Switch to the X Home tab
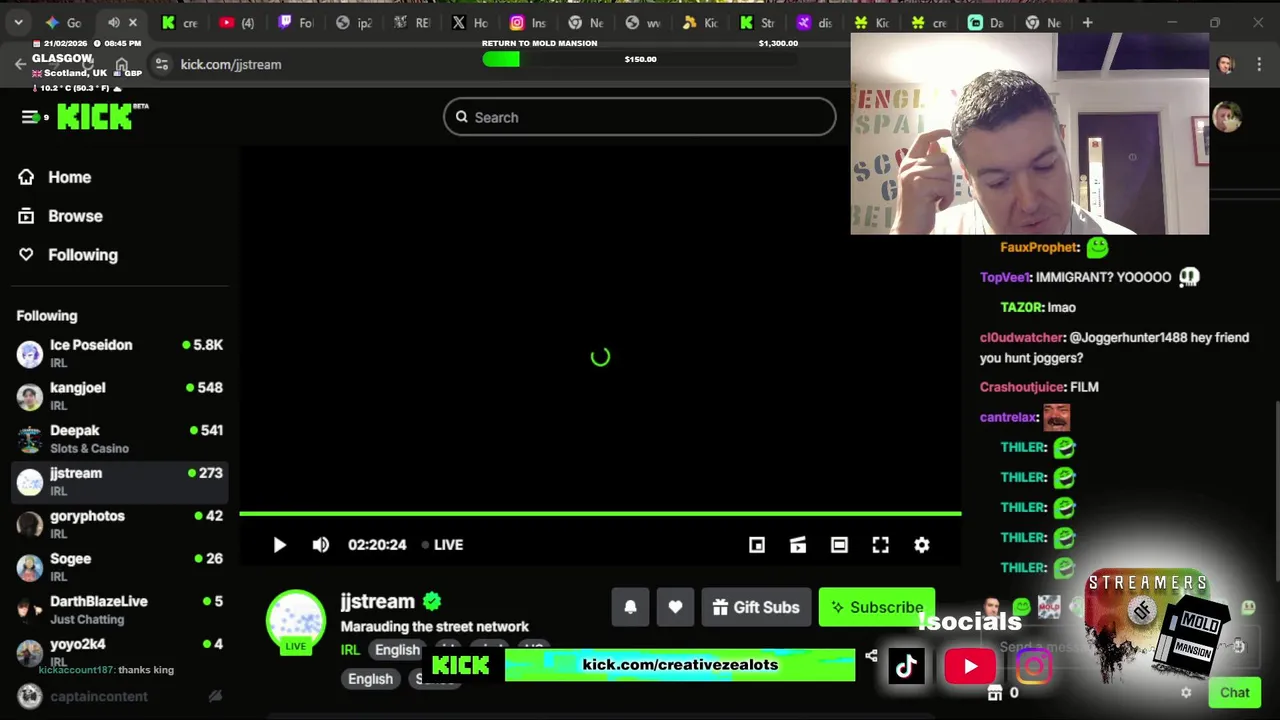 point(470,22)
